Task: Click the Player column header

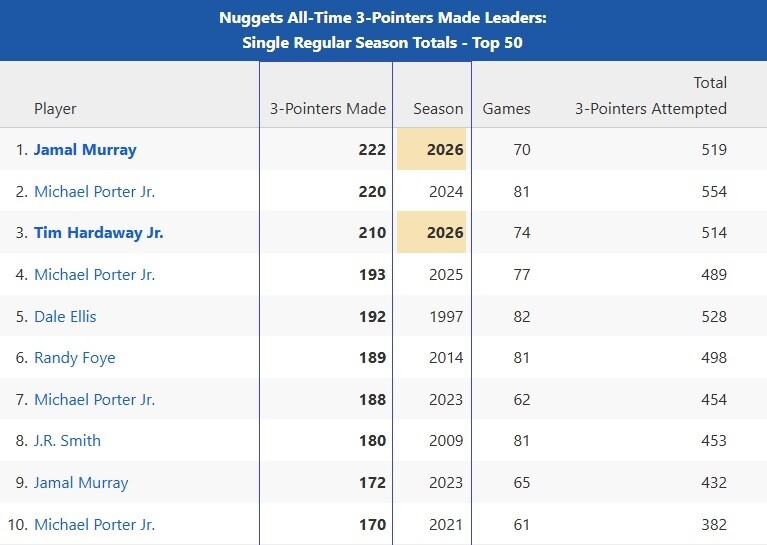Action: (x=55, y=109)
